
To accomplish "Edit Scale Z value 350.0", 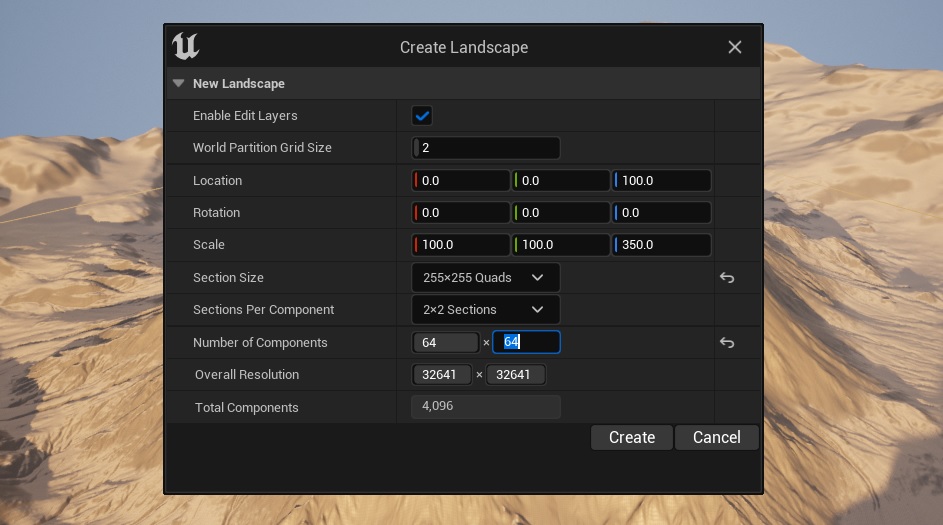I will [x=661, y=245].
